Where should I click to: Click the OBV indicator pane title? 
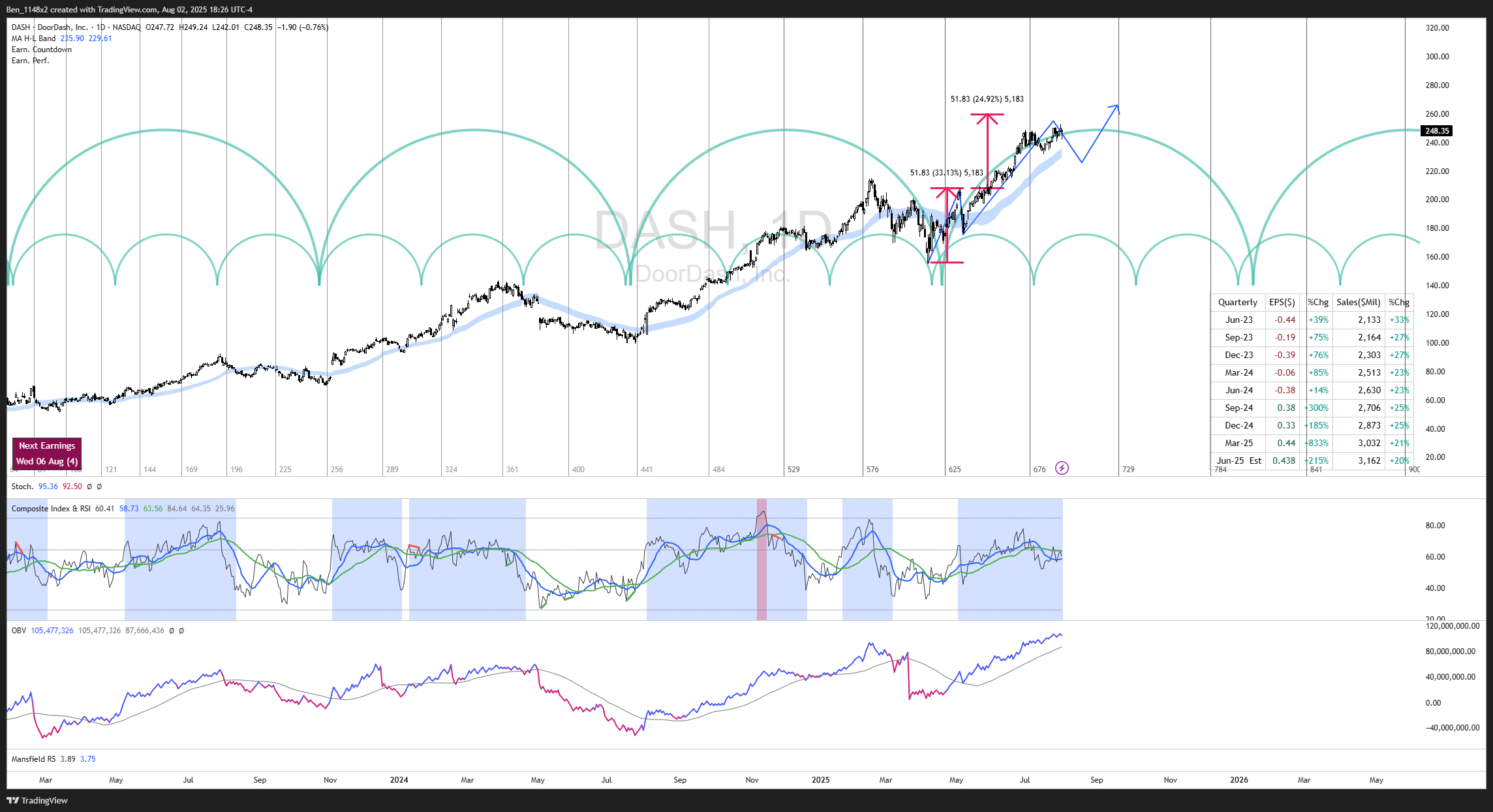19,631
